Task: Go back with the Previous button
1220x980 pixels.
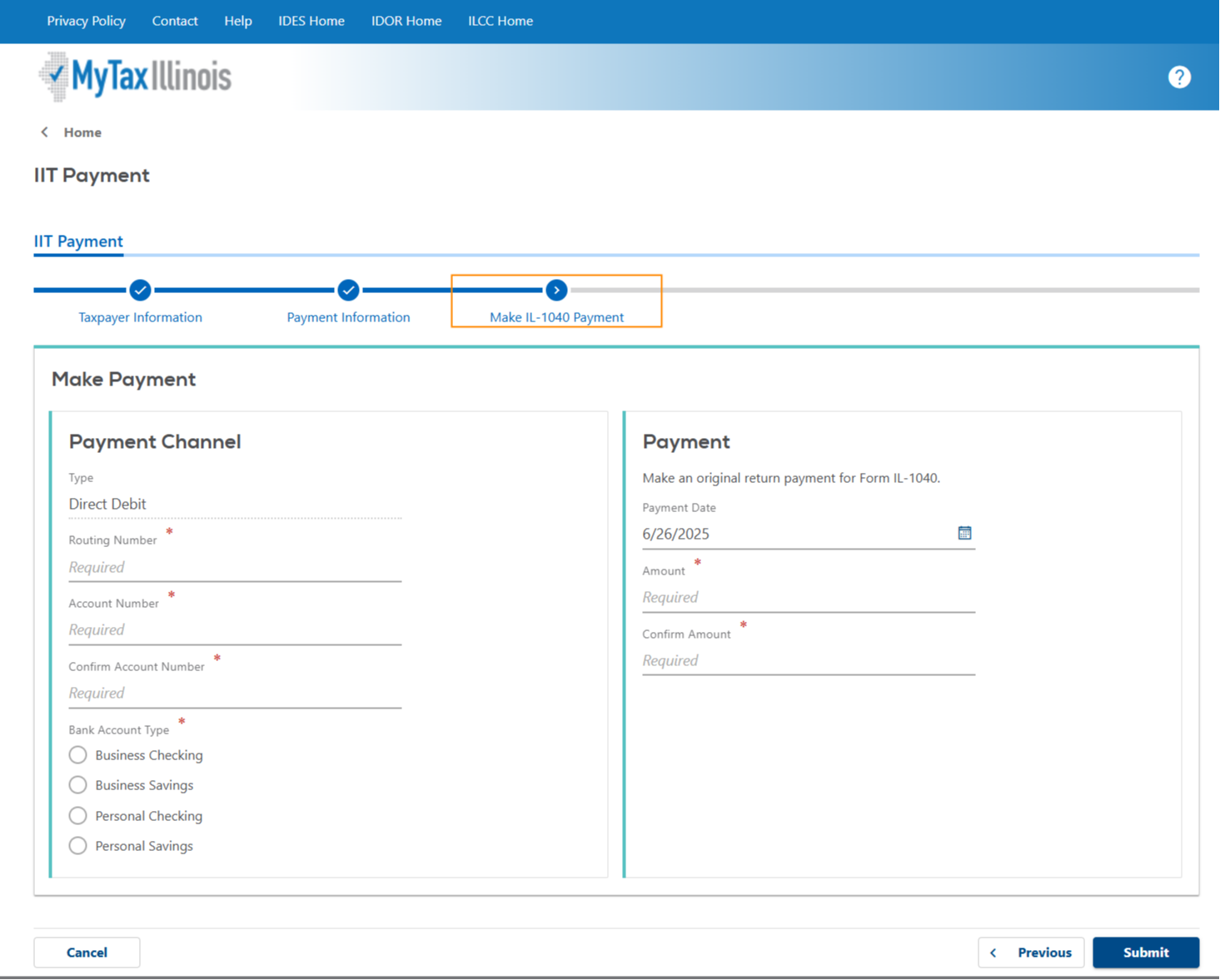Action: pyautogui.click(x=1031, y=953)
